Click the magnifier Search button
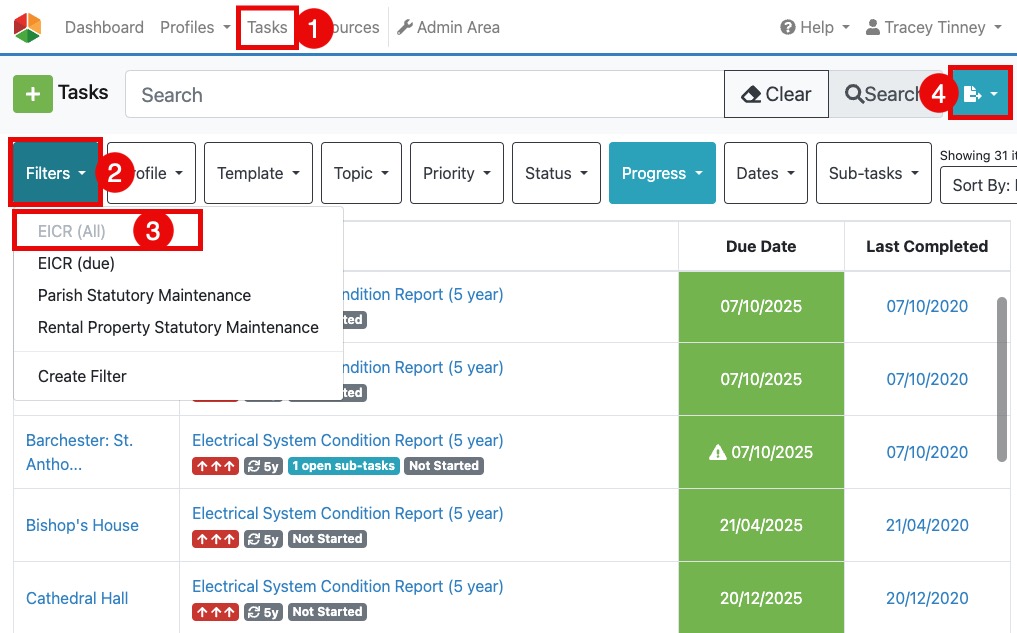The height and width of the screenshot is (633, 1017). point(882,94)
